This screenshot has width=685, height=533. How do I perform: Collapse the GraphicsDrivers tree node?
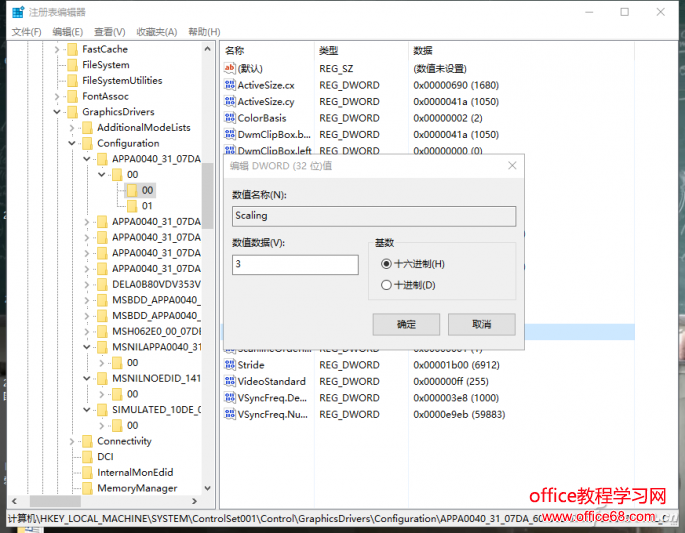[57, 112]
